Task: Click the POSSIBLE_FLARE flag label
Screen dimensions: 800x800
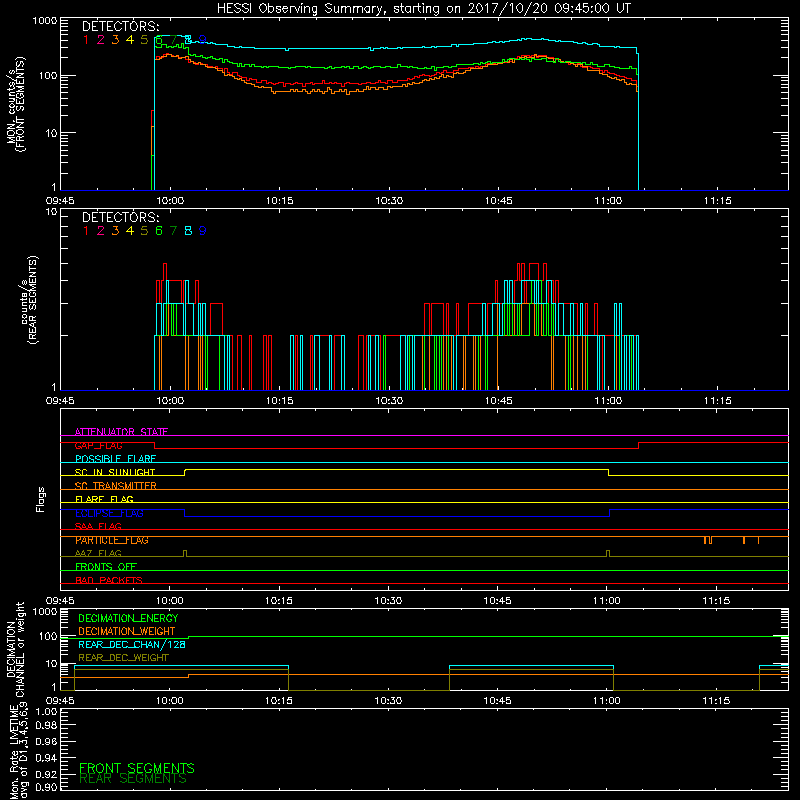Action: tap(115, 459)
